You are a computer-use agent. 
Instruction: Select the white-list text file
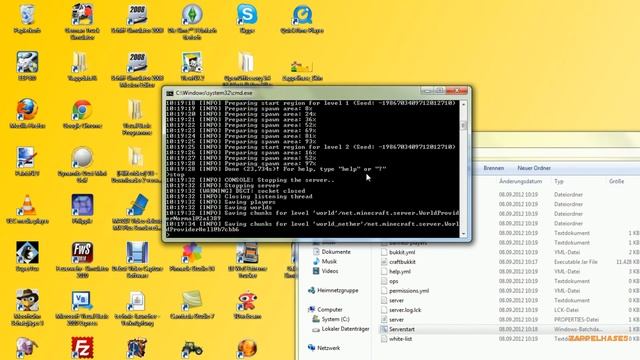click(x=400, y=339)
